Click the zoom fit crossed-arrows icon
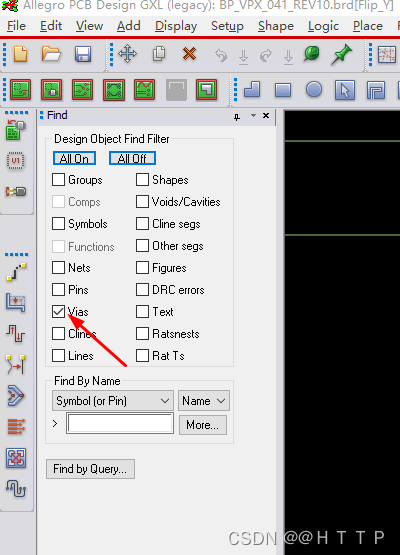Viewport: 400px width, 555px height. tap(16, 458)
